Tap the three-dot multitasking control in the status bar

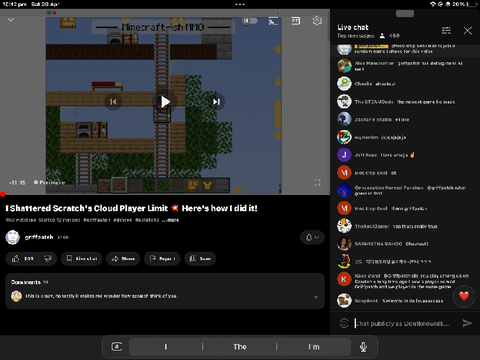(x=240, y=4)
